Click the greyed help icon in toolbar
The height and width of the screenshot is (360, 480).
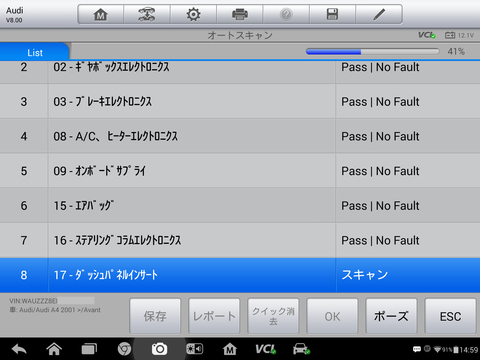[x=286, y=14]
